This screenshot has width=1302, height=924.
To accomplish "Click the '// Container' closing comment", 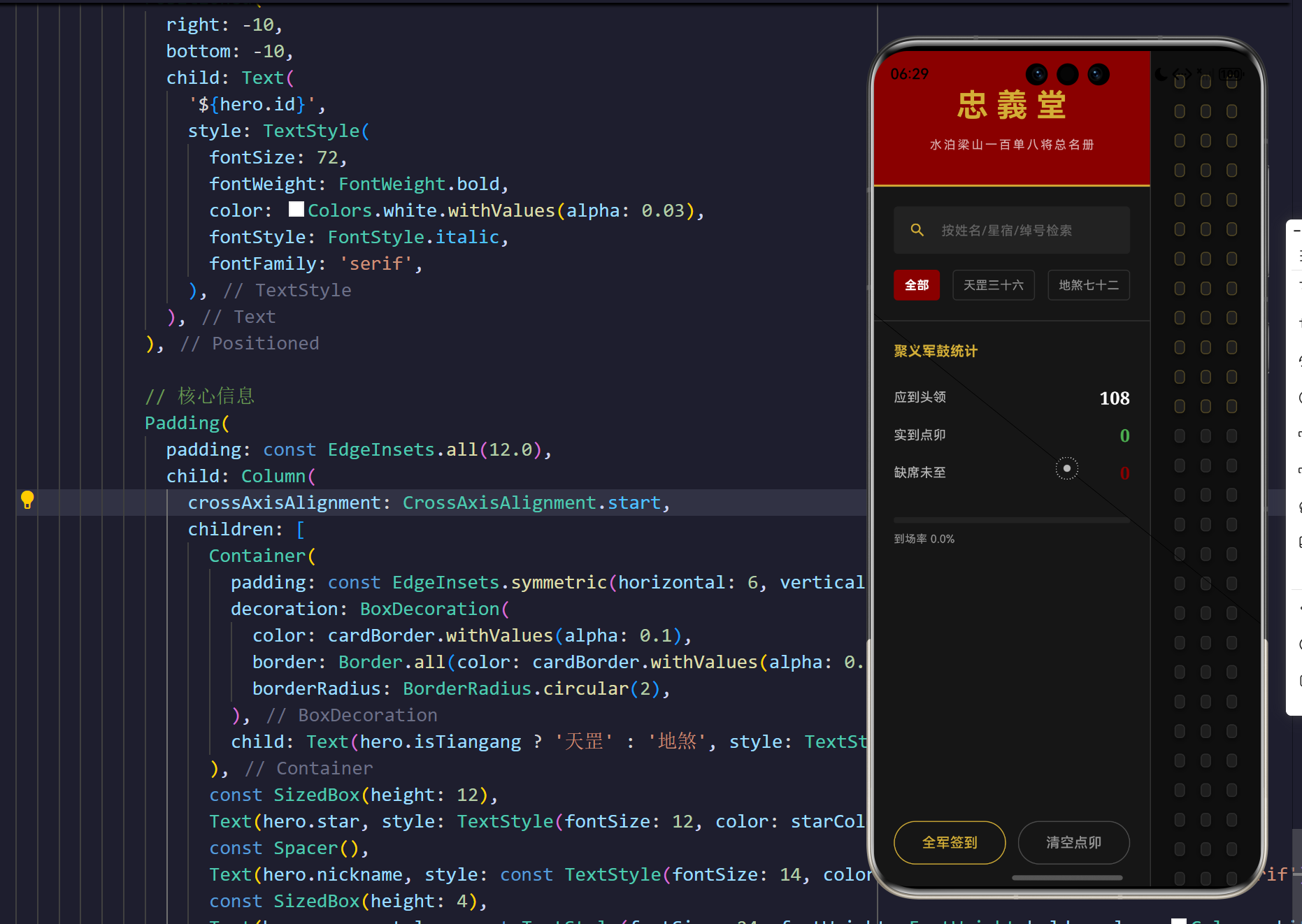I will click(x=309, y=769).
